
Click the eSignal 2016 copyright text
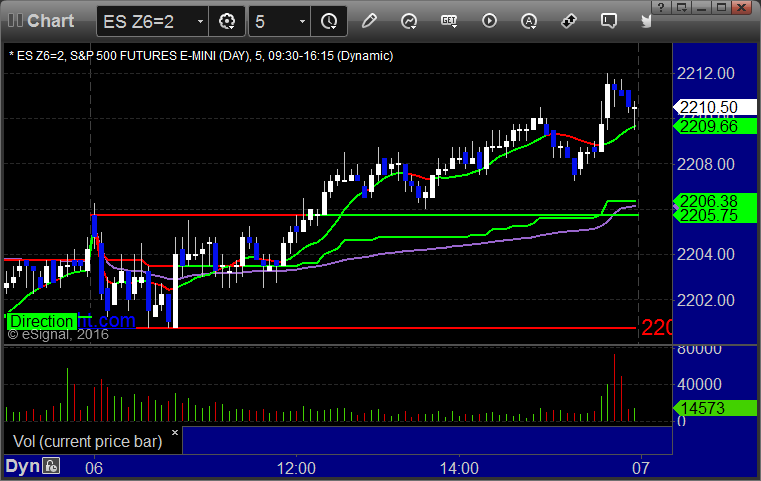click(58, 334)
